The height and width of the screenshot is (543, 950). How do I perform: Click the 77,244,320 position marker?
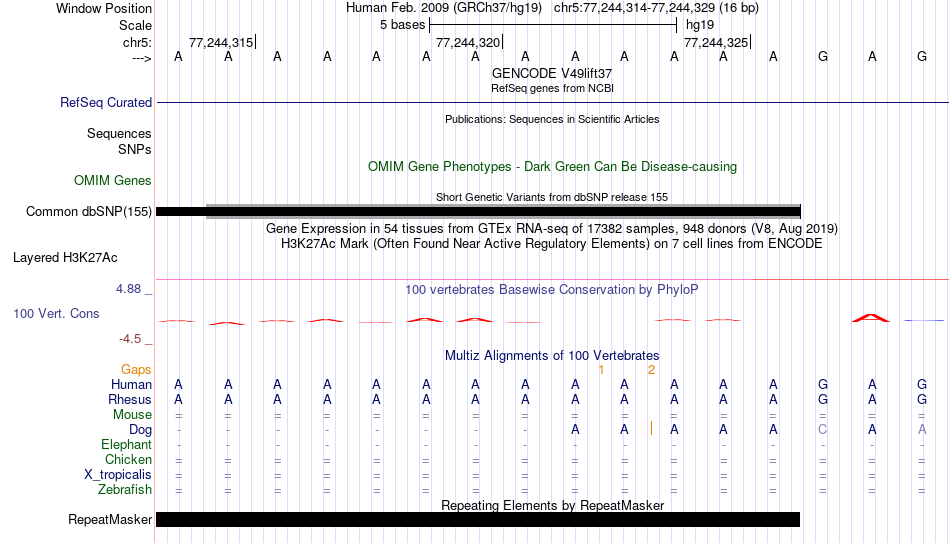tap(469, 42)
